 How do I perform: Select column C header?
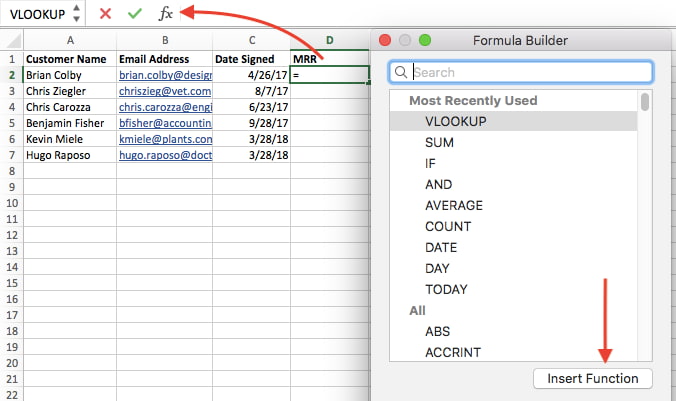coord(251,40)
